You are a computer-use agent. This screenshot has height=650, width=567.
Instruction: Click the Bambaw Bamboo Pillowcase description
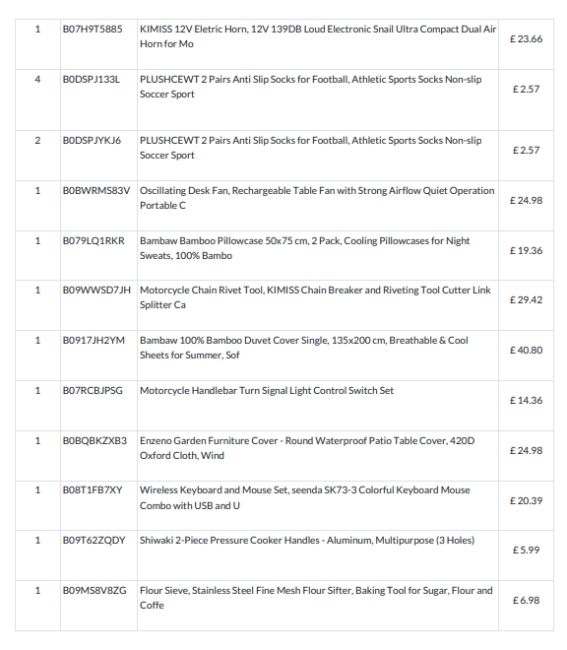[305, 248]
